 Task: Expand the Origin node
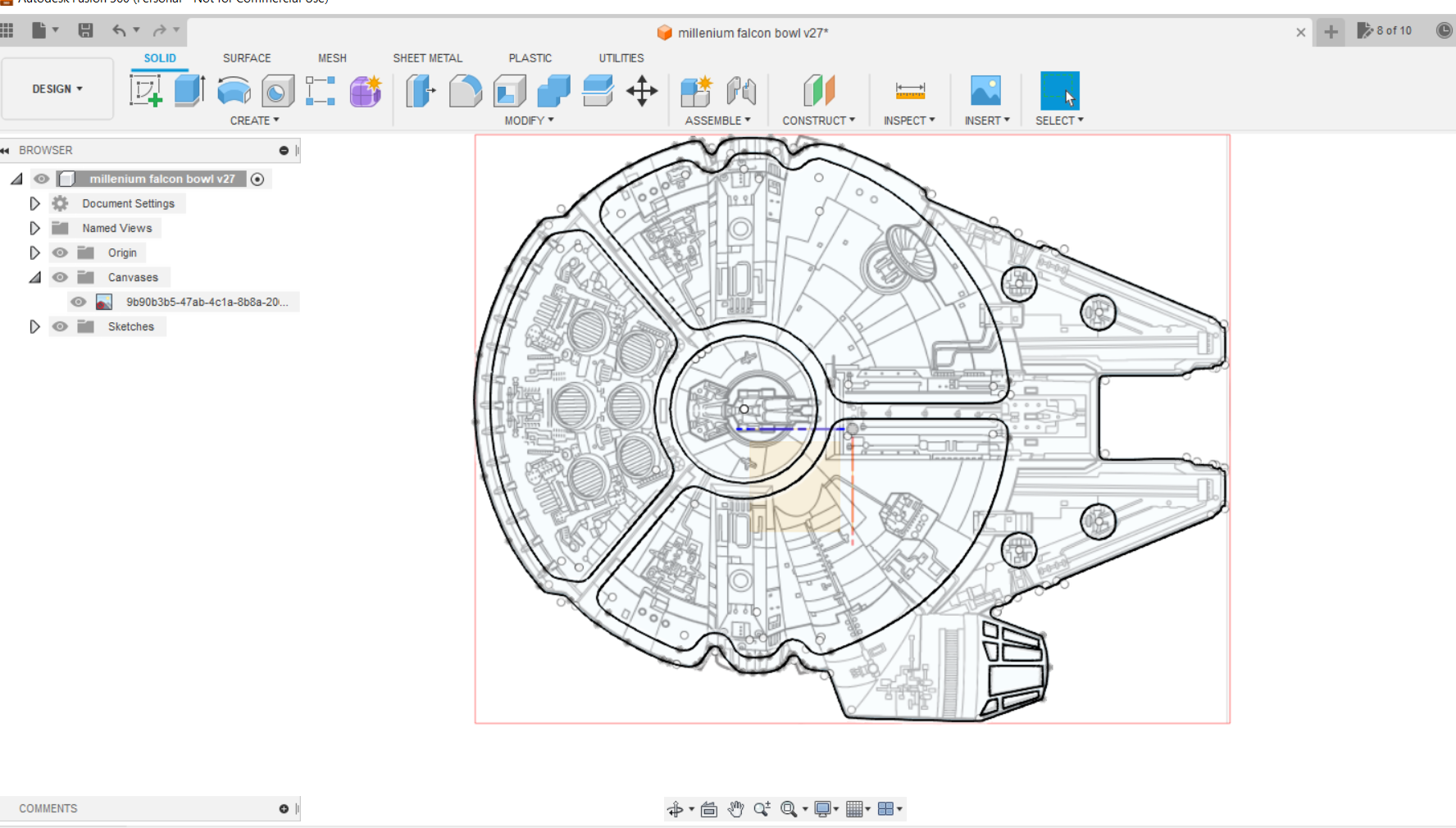(x=34, y=252)
